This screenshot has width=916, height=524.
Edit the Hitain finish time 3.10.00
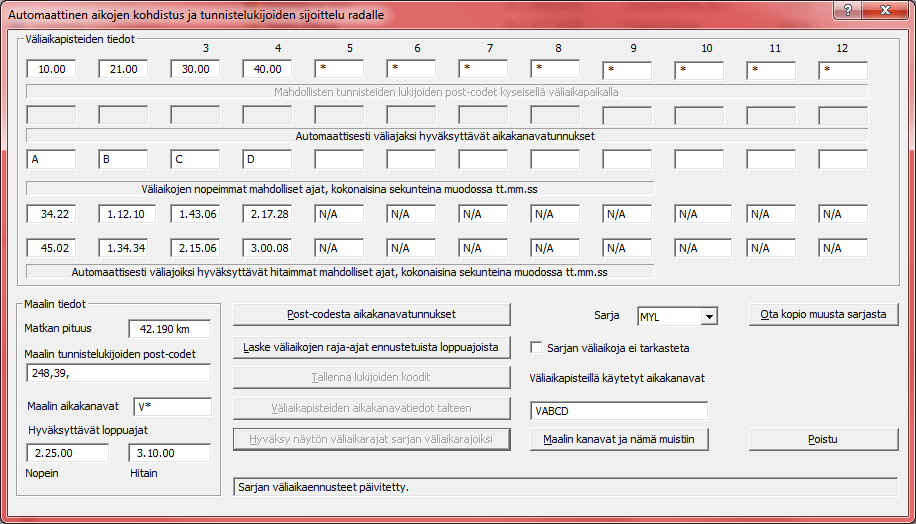(169, 453)
